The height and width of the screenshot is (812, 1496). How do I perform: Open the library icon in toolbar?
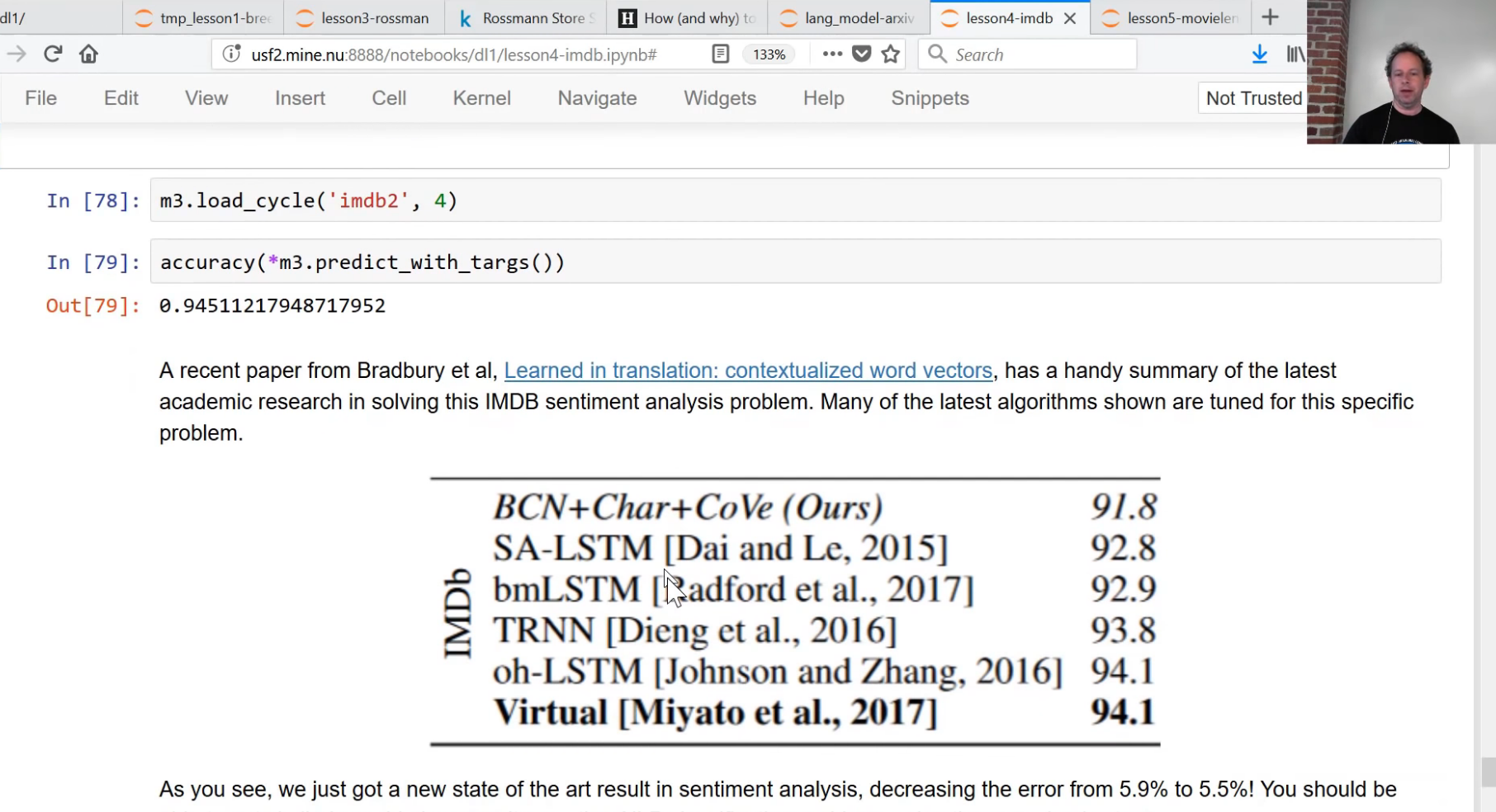(1295, 54)
